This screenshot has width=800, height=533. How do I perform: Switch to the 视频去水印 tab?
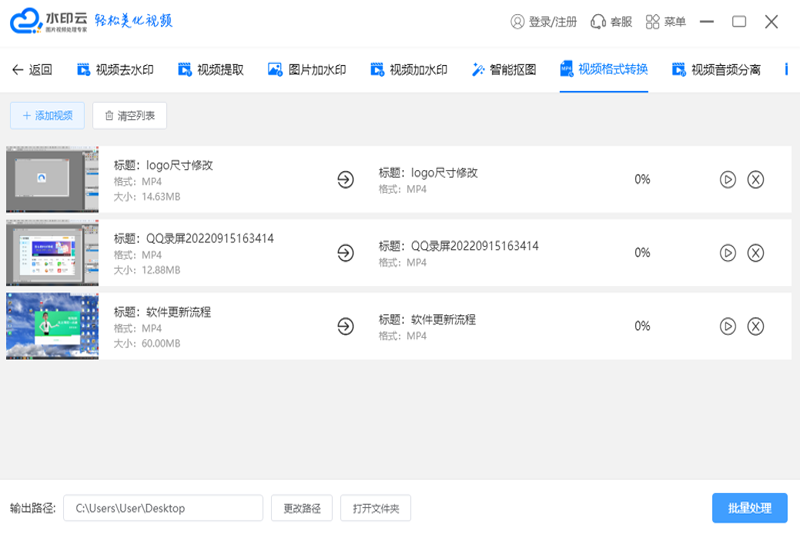[x=115, y=70]
